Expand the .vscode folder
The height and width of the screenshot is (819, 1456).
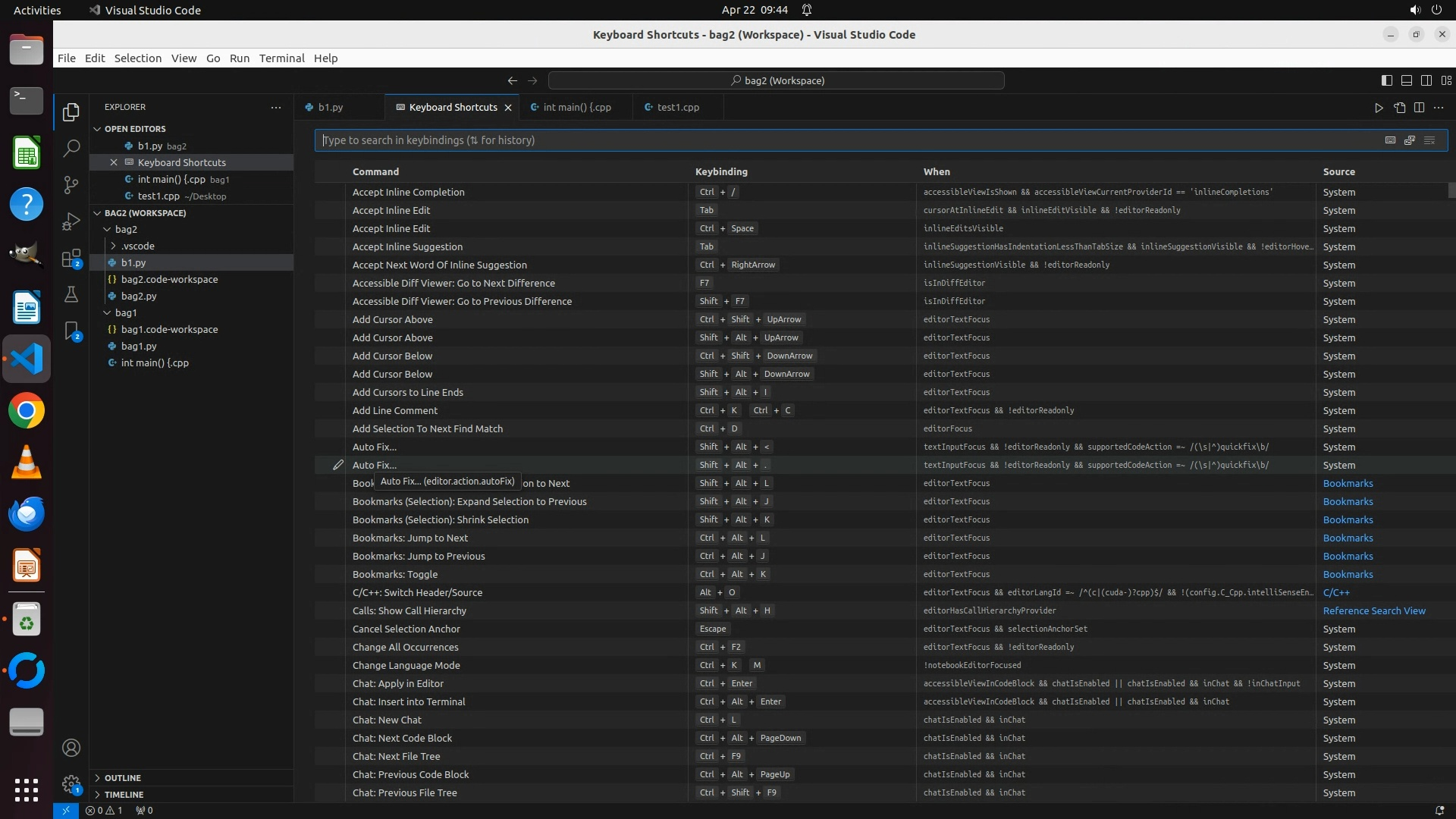click(137, 246)
